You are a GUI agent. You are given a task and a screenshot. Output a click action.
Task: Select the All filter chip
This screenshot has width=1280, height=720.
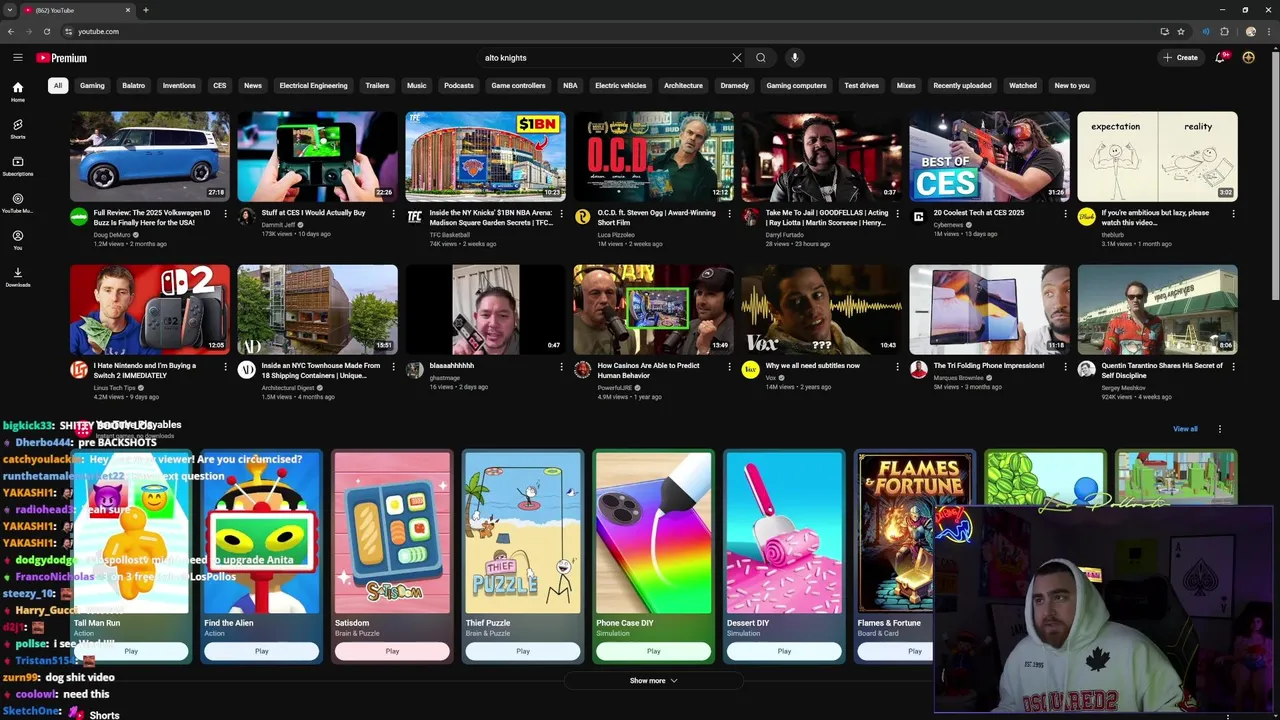pyautogui.click(x=58, y=86)
